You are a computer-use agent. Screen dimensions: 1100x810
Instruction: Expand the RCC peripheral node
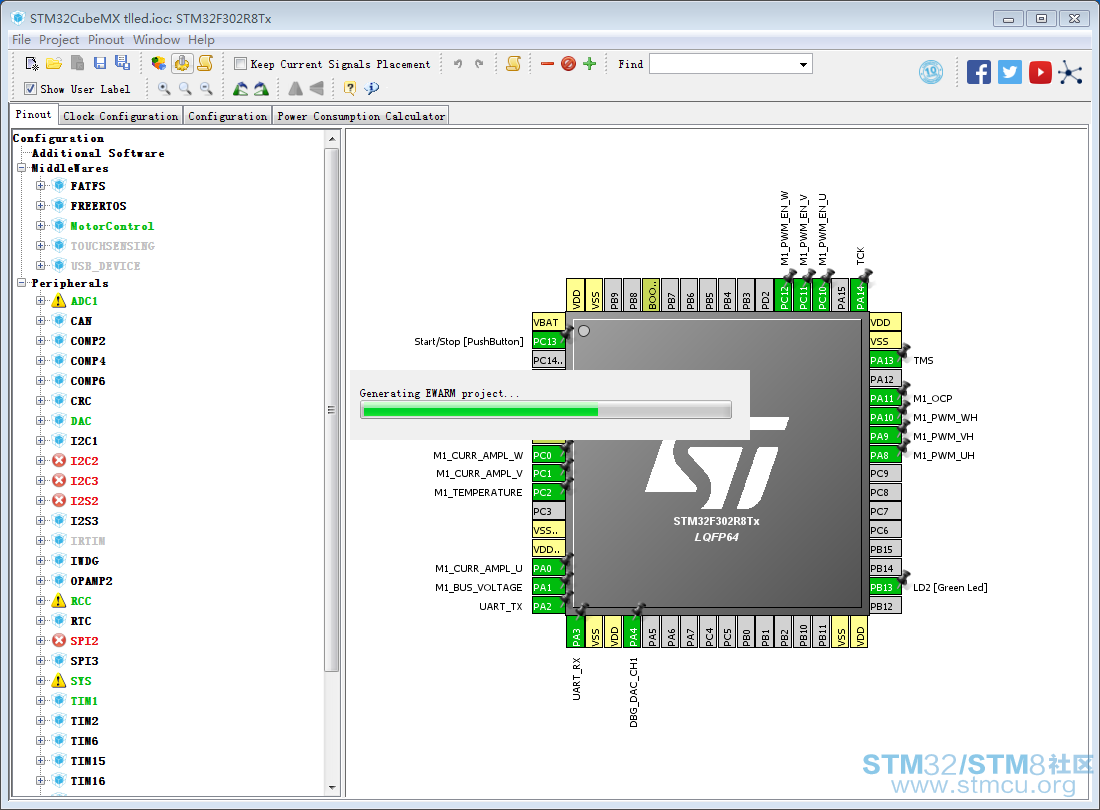pyautogui.click(x=41, y=601)
